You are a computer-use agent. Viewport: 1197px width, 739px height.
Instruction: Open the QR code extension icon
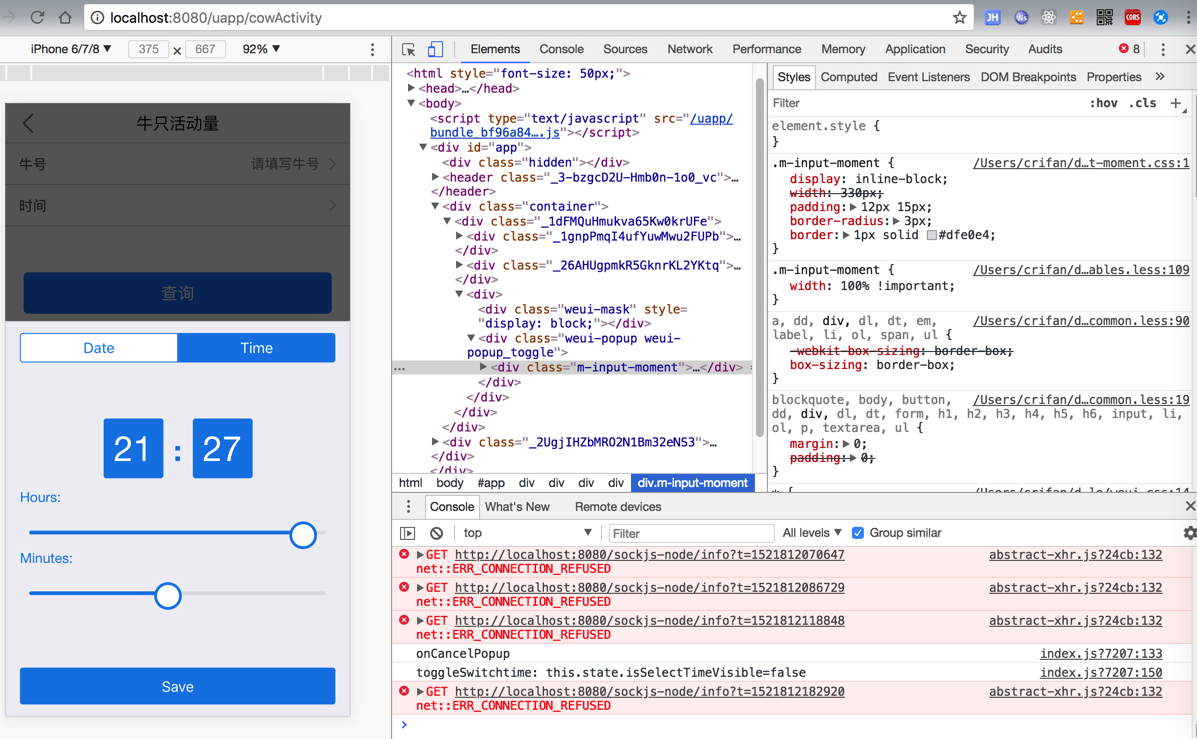1105,18
